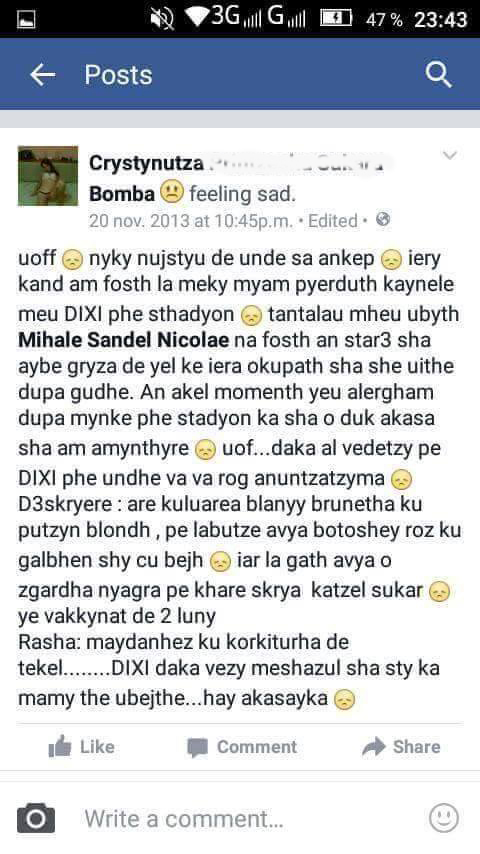Share the post via Share arrow
480x854 pixels.
coord(401,747)
